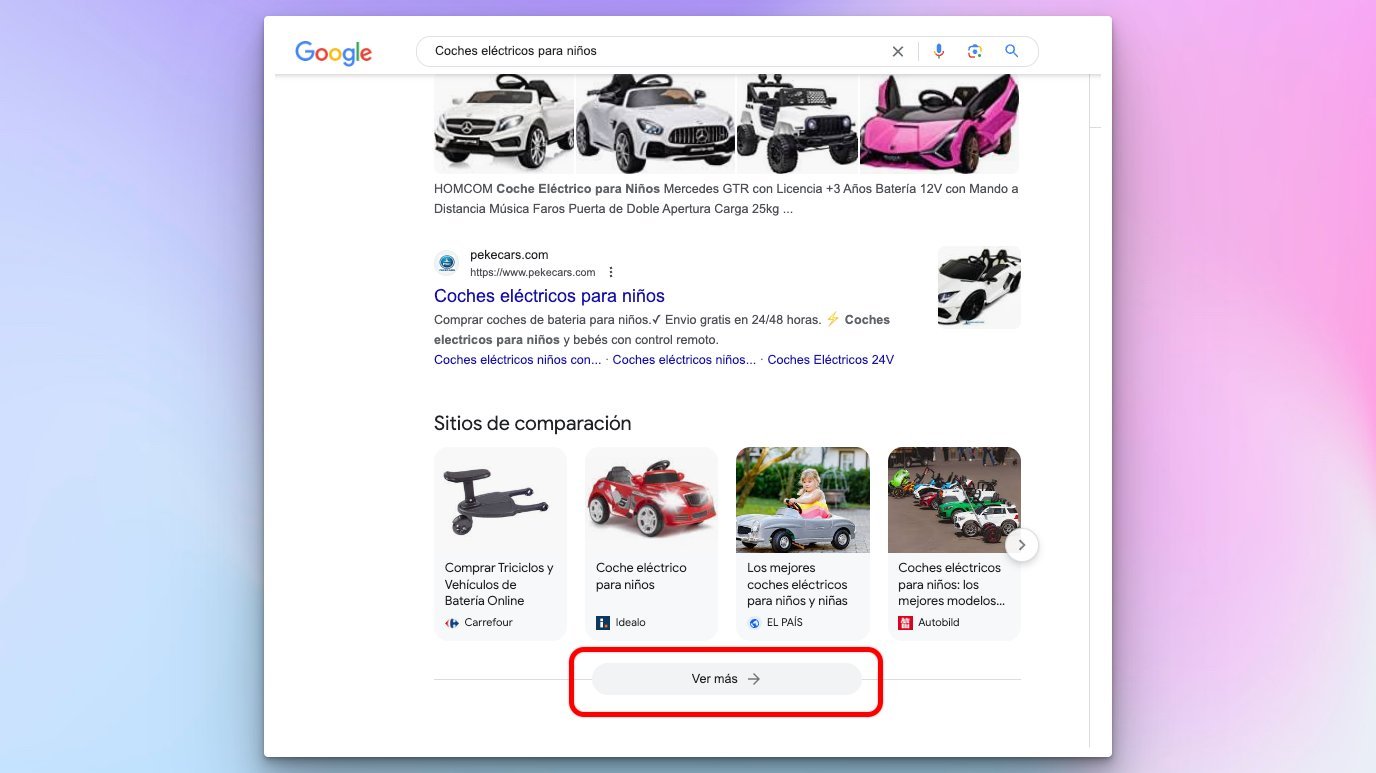The height and width of the screenshot is (773, 1376).
Task: Open 'Coches eléctricos para niños' result title
Action: coord(549,296)
